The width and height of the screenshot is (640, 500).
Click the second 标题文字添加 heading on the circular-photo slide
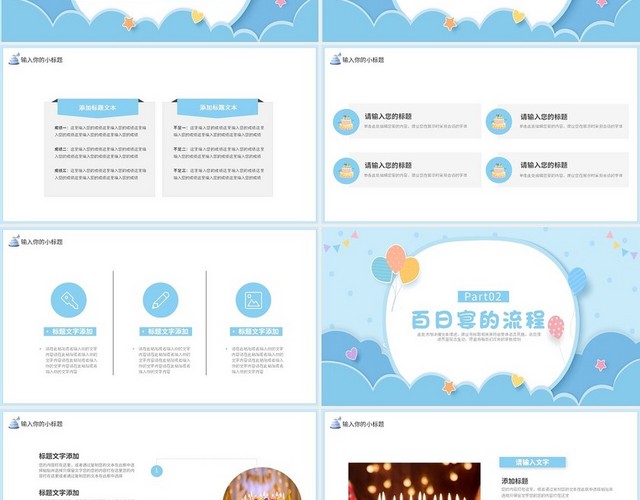pos(59,493)
